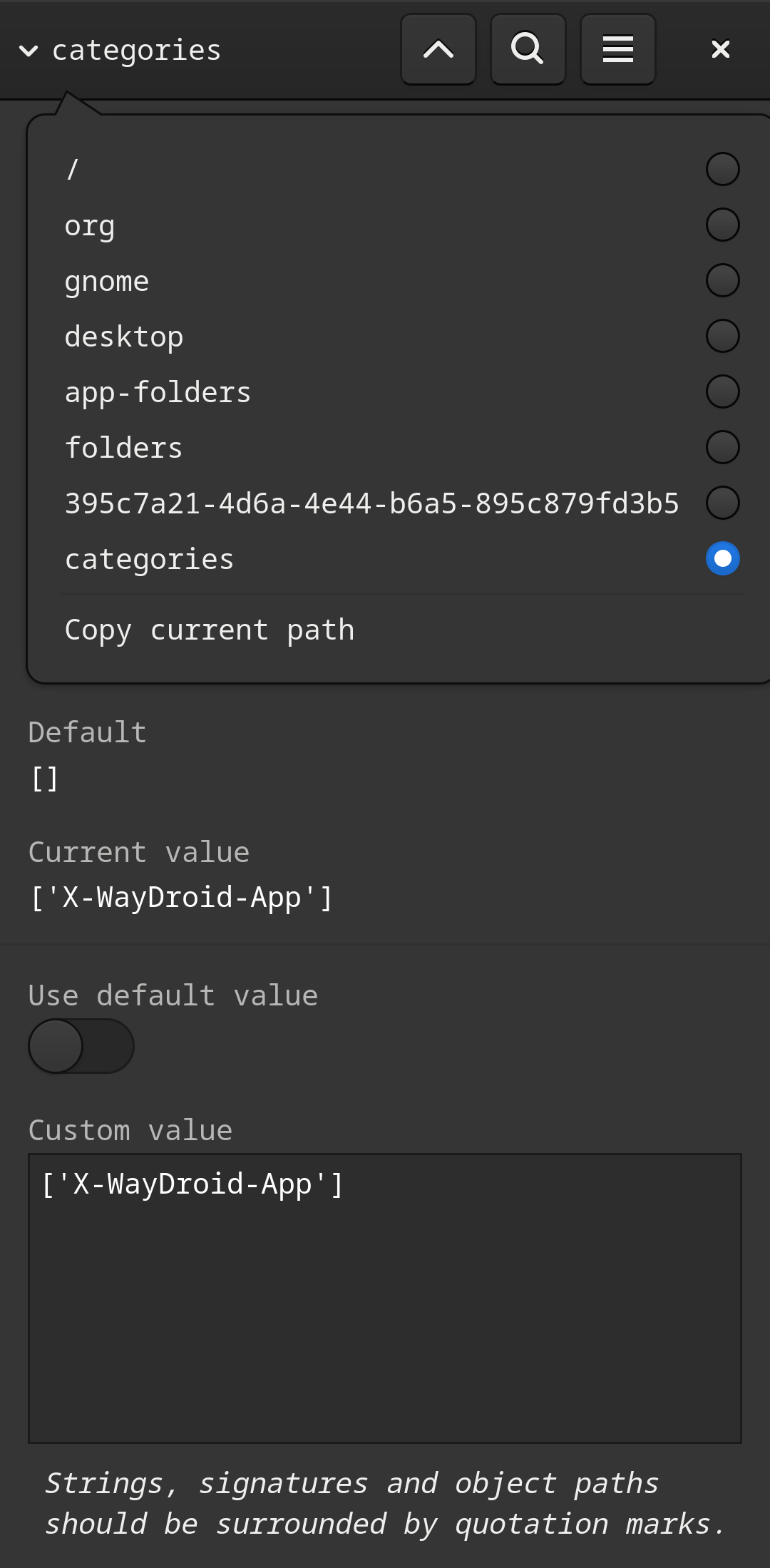Close the window with the X icon
Image resolution: width=770 pixels, height=1568 pixels.
click(721, 49)
